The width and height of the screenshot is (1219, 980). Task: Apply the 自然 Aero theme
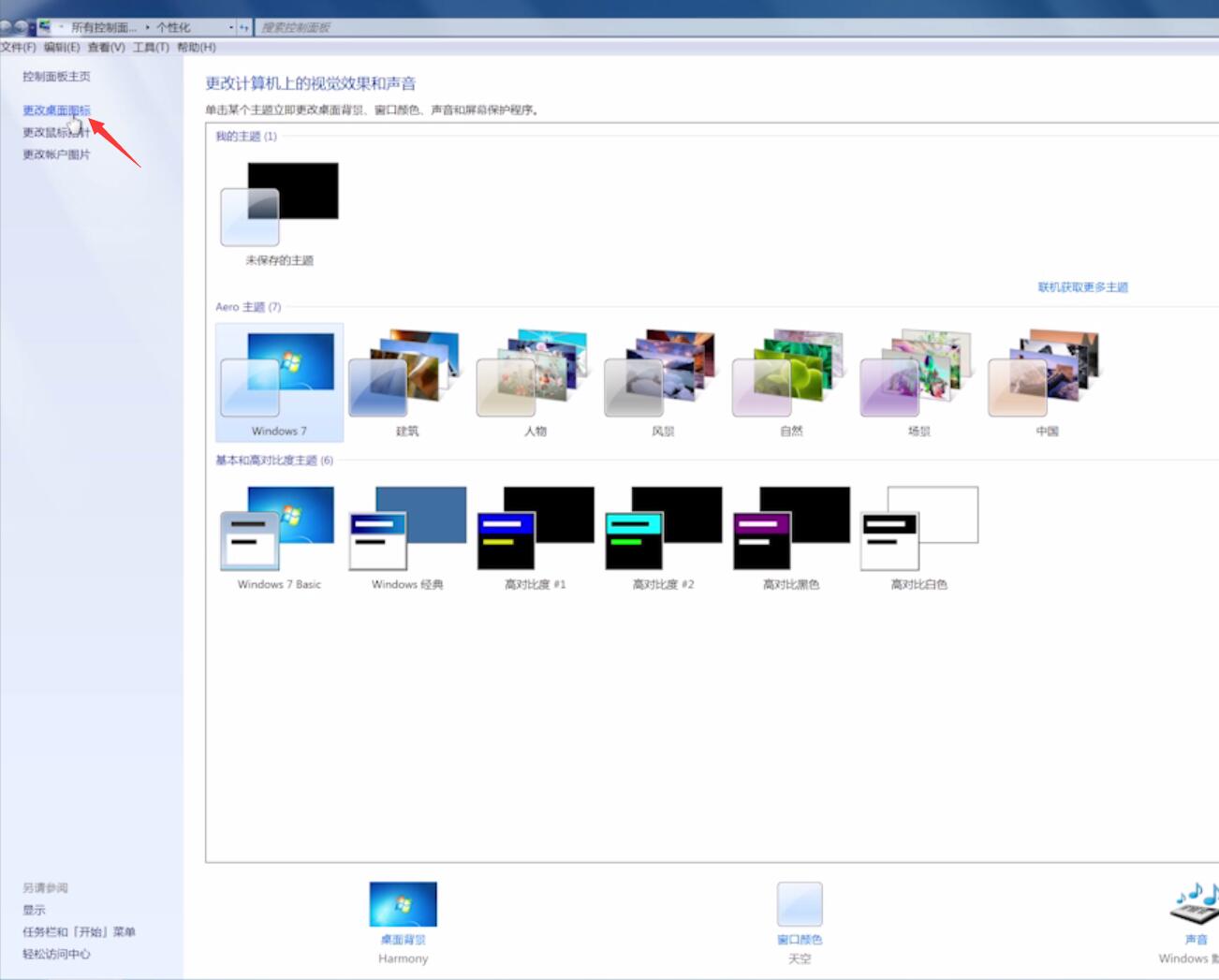pos(791,382)
